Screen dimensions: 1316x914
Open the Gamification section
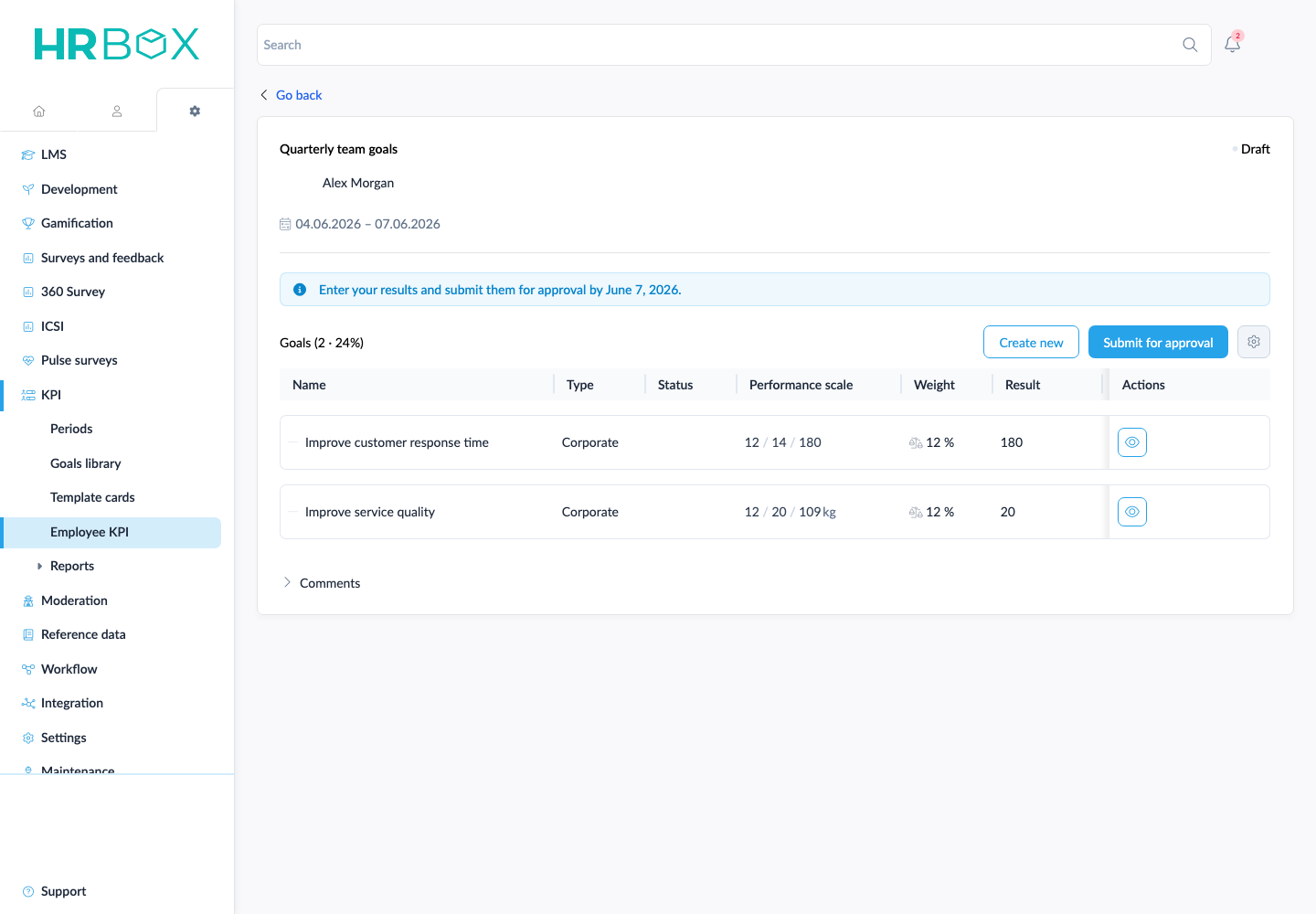click(77, 223)
